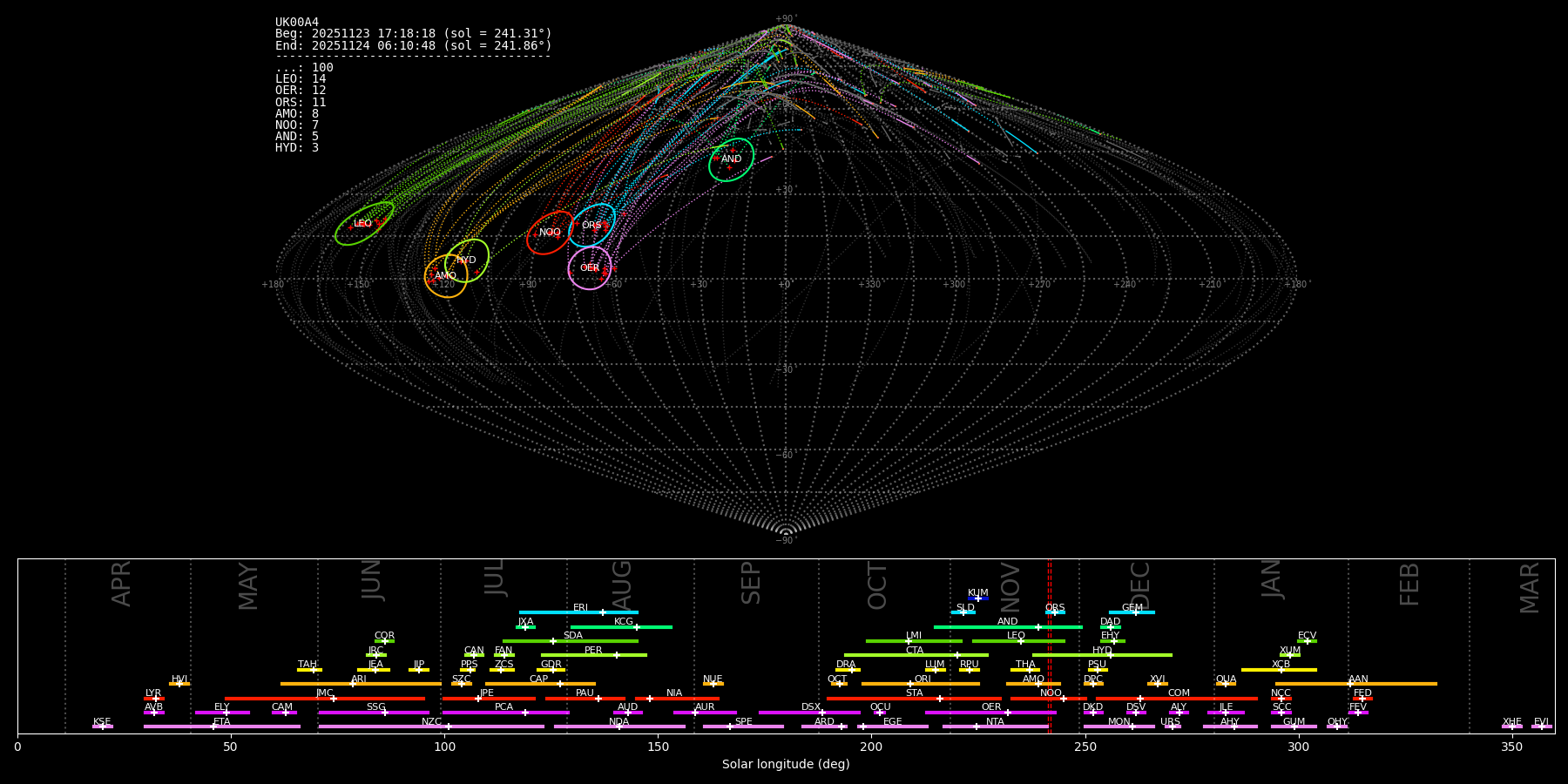This screenshot has height=784, width=1568.
Task: Click the "HYD: 3" legend entry
Action: pos(297,148)
